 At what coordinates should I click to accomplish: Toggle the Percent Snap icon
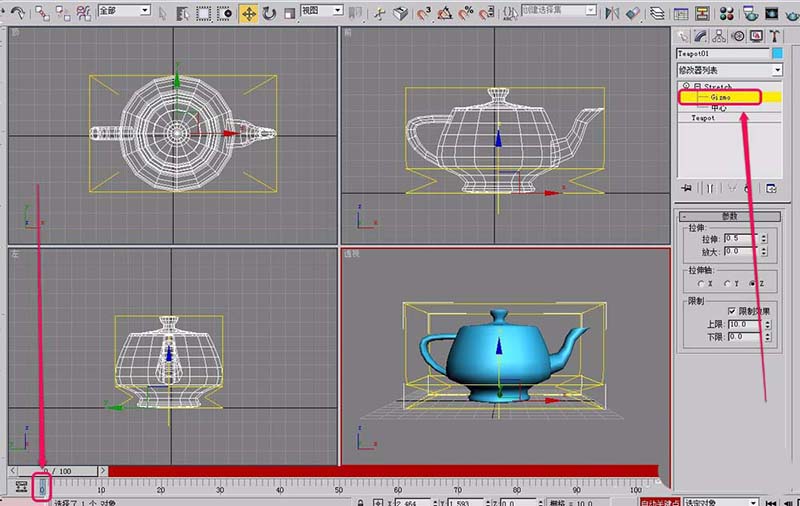click(465, 13)
